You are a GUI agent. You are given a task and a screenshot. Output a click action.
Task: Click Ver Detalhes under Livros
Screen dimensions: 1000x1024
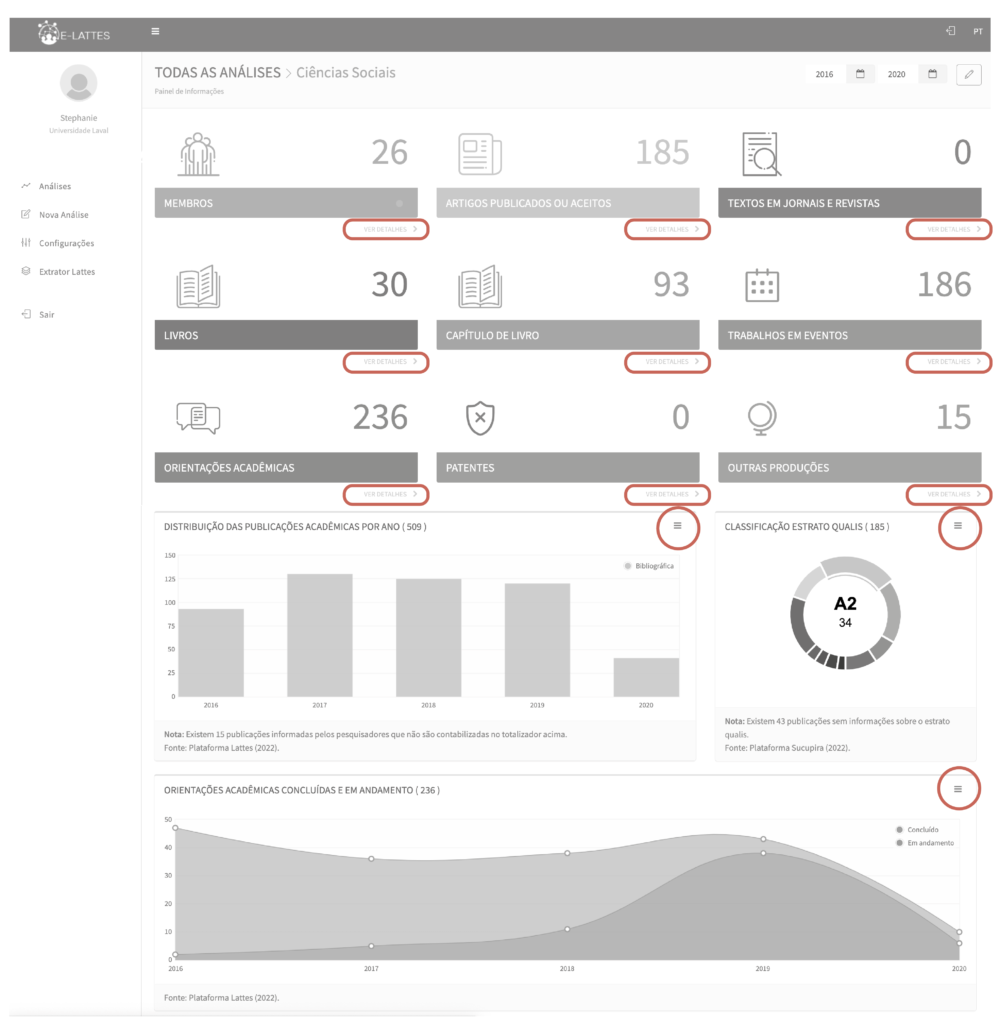pyautogui.click(x=386, y=362)
